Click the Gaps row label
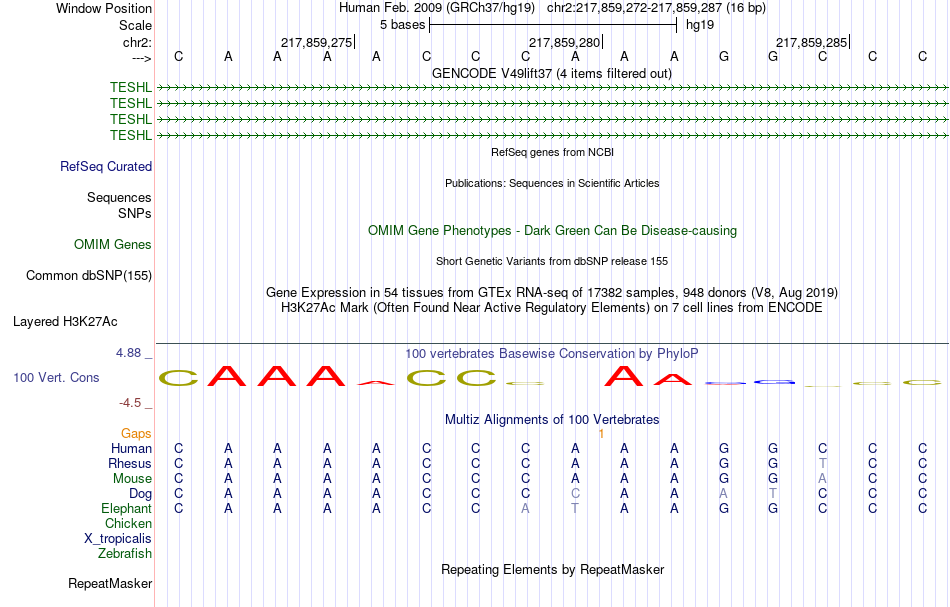Screen dimensions: 950x607 pos(136,433)
